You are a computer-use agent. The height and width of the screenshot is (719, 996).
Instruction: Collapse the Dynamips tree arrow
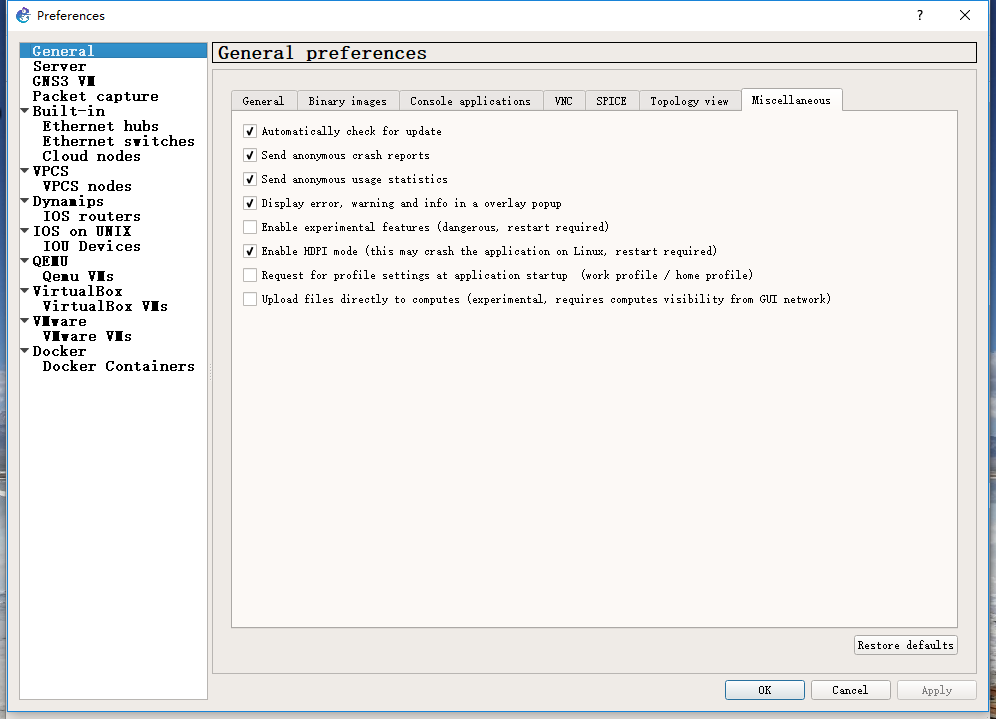[25, 201]
